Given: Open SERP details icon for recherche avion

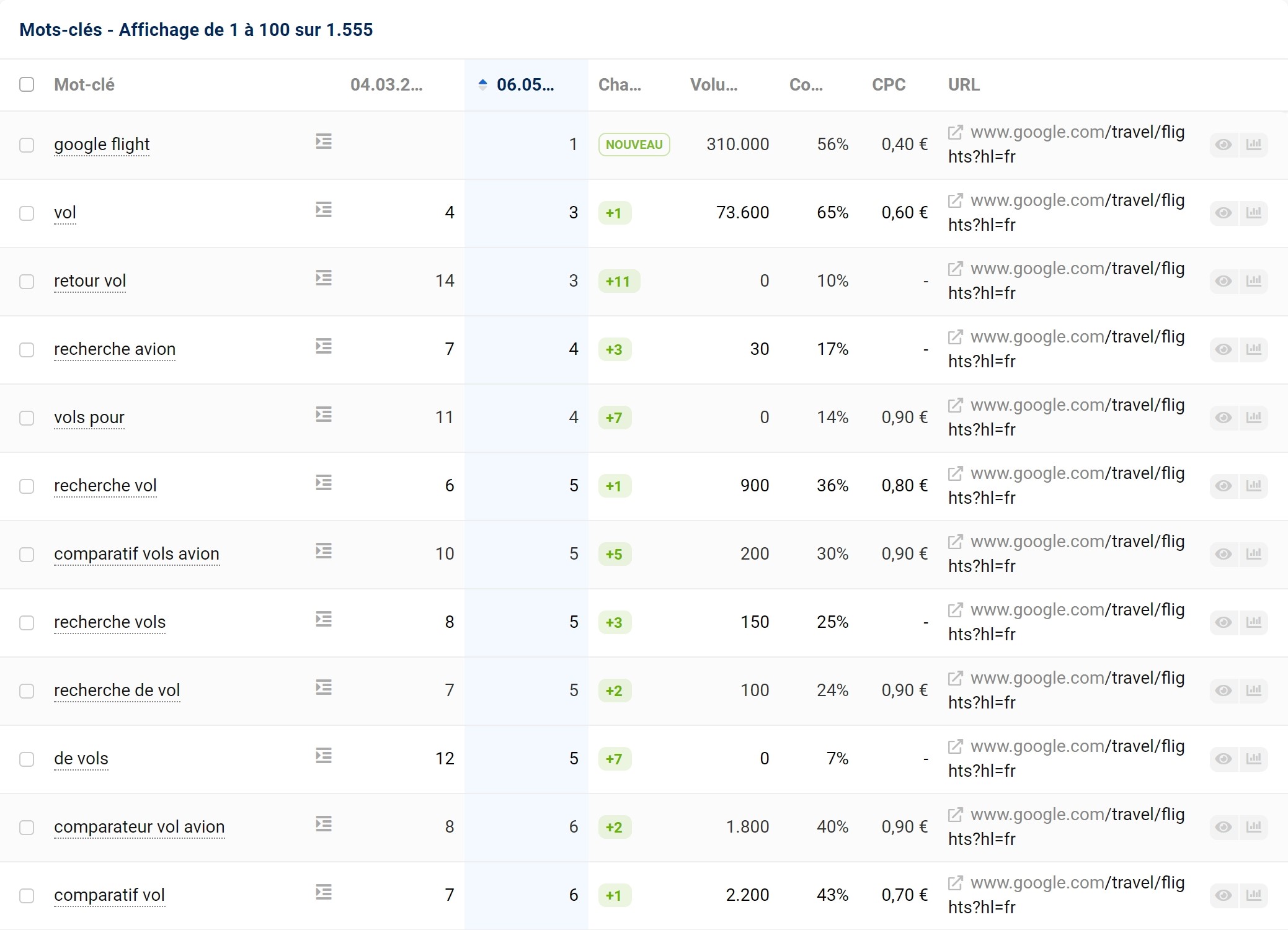Looking at the screenshot, I should pos(324,346).
